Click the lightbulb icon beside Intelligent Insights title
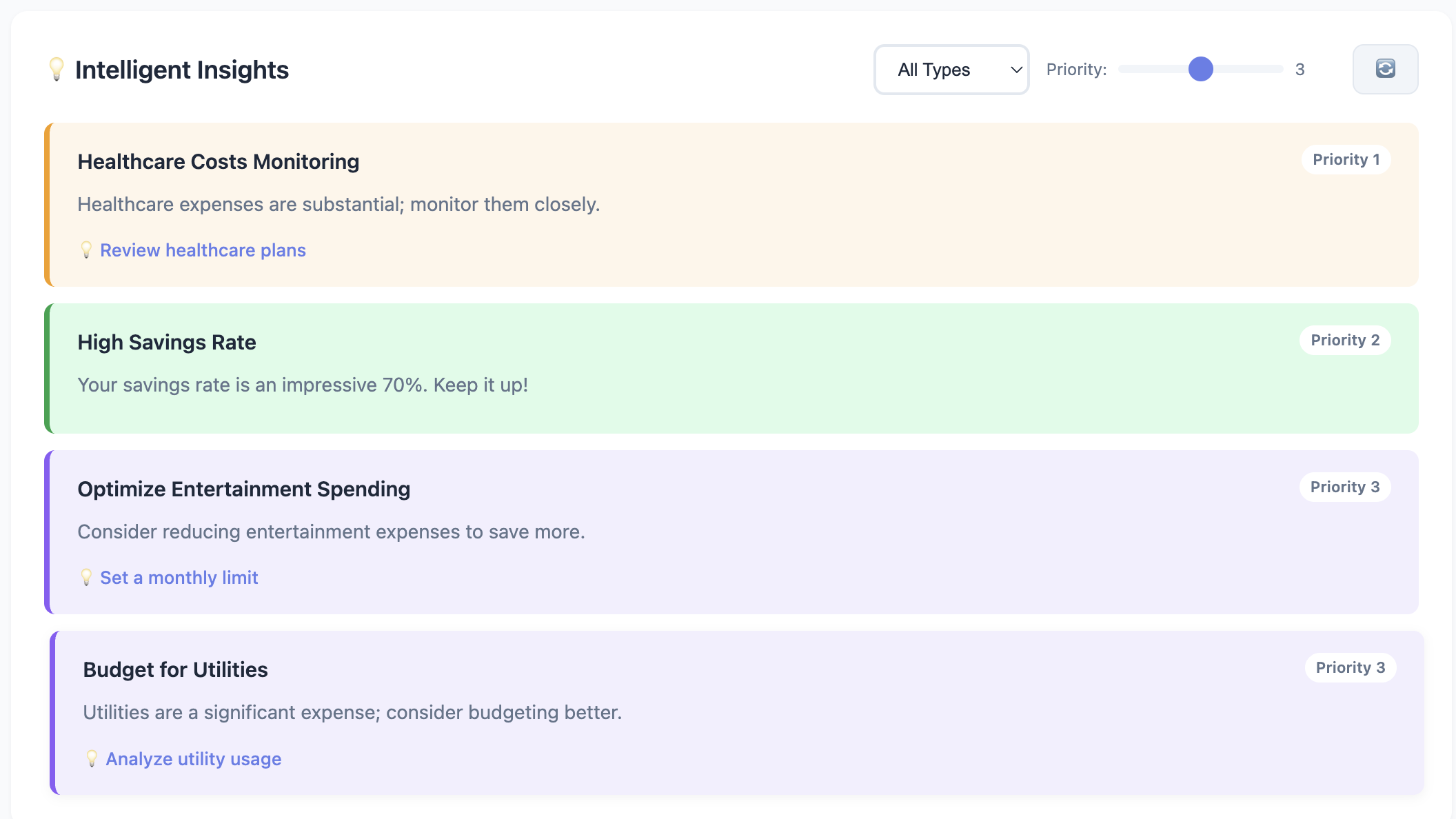This screenshot has width=1456, height=819. [x=57, y=69]
